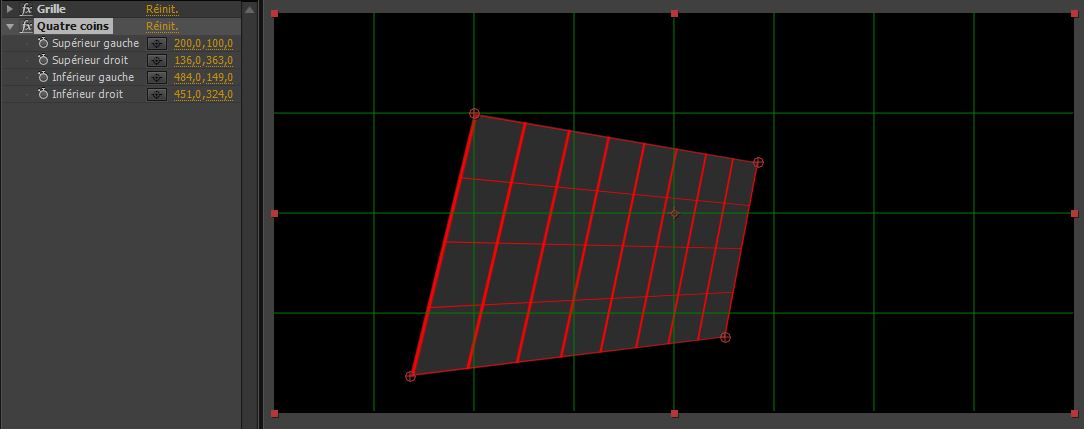
Task: Click the bottom-left layer bounding box handle
Action: coord(274,414)
